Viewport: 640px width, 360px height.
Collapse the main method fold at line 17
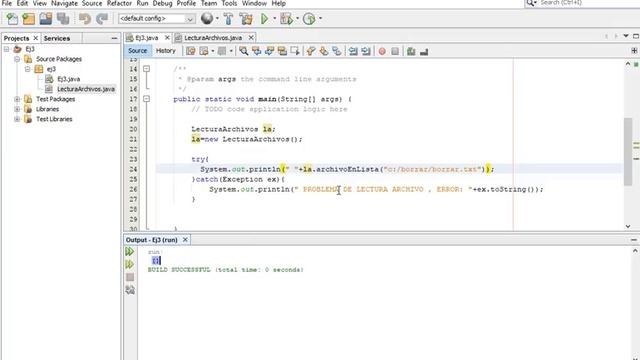tap(147, 99)
